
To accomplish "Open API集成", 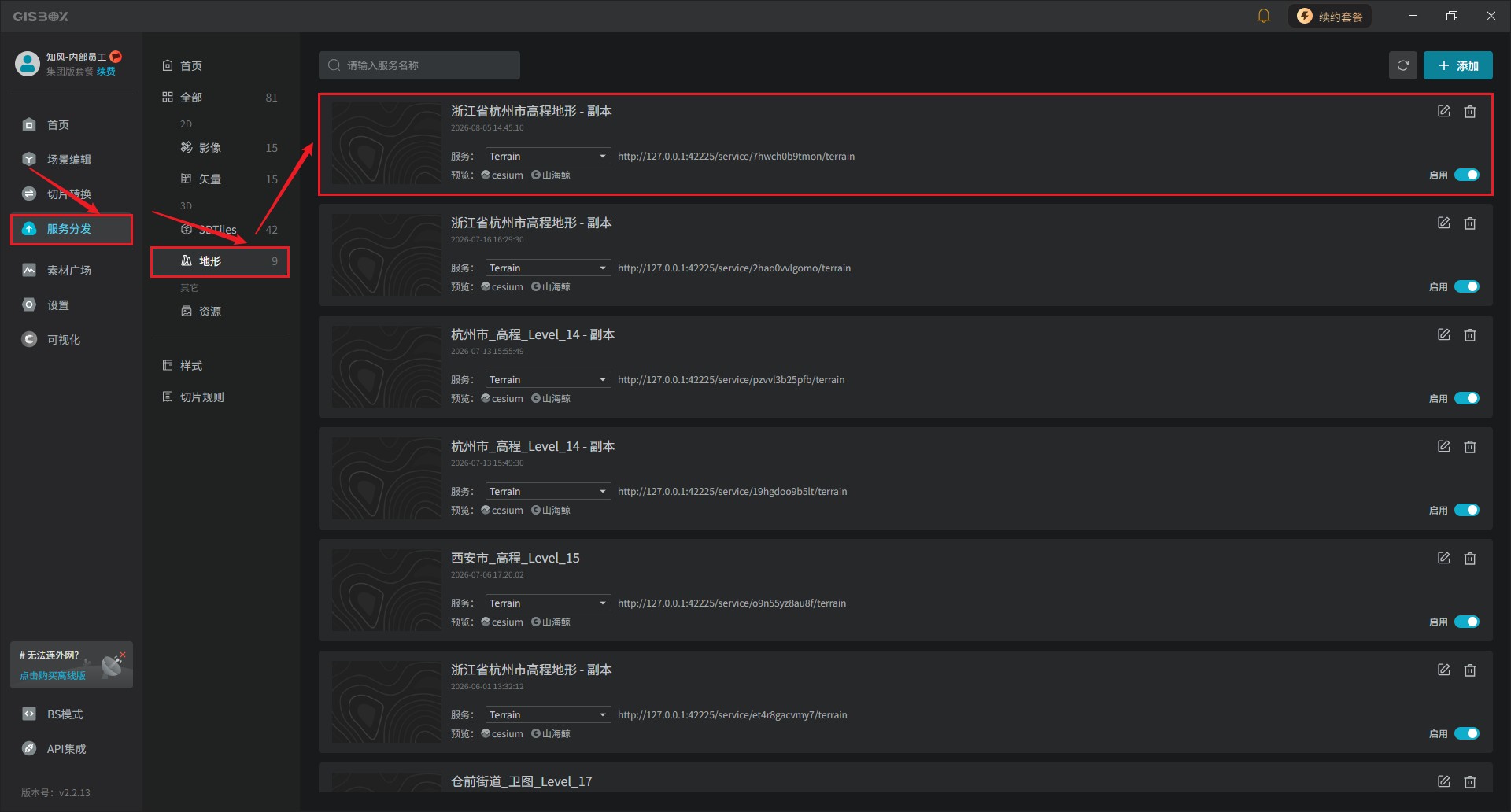I will (71, 748).
